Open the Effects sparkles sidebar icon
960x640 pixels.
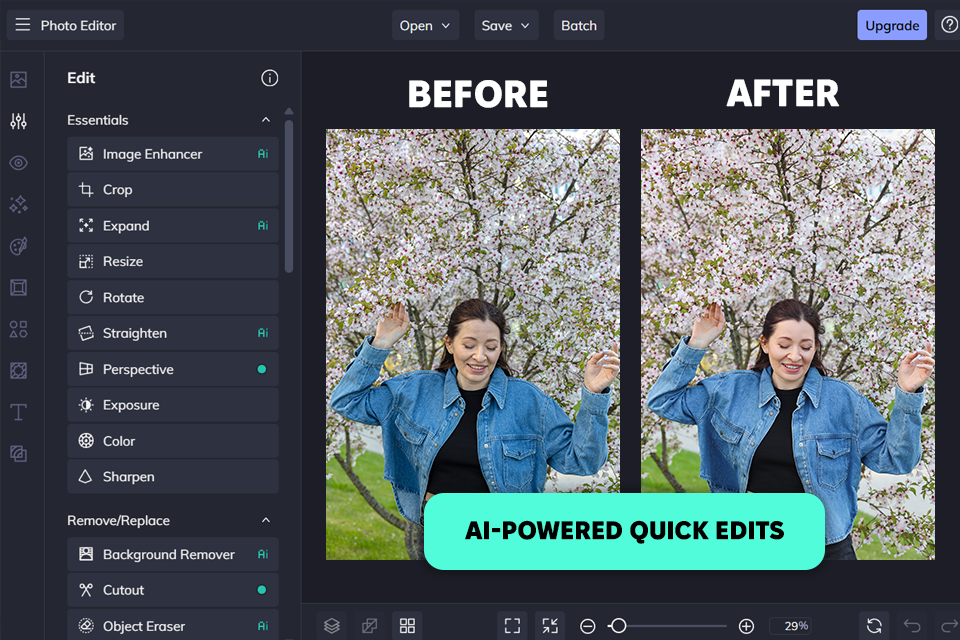pos(18,205)
